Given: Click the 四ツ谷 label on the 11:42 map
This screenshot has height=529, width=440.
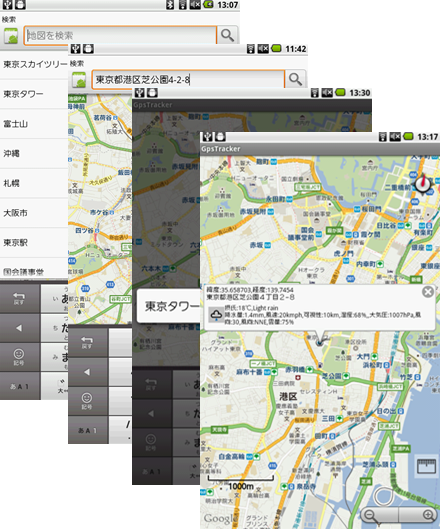Looking at the screenshot, I should tap(84, 230).
